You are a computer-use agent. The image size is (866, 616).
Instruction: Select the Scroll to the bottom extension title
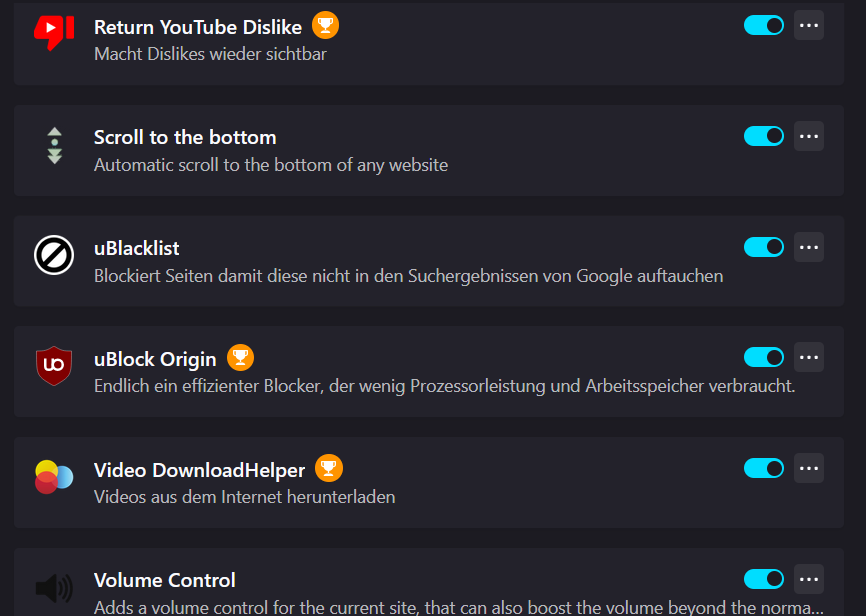[x=185, y=137]
